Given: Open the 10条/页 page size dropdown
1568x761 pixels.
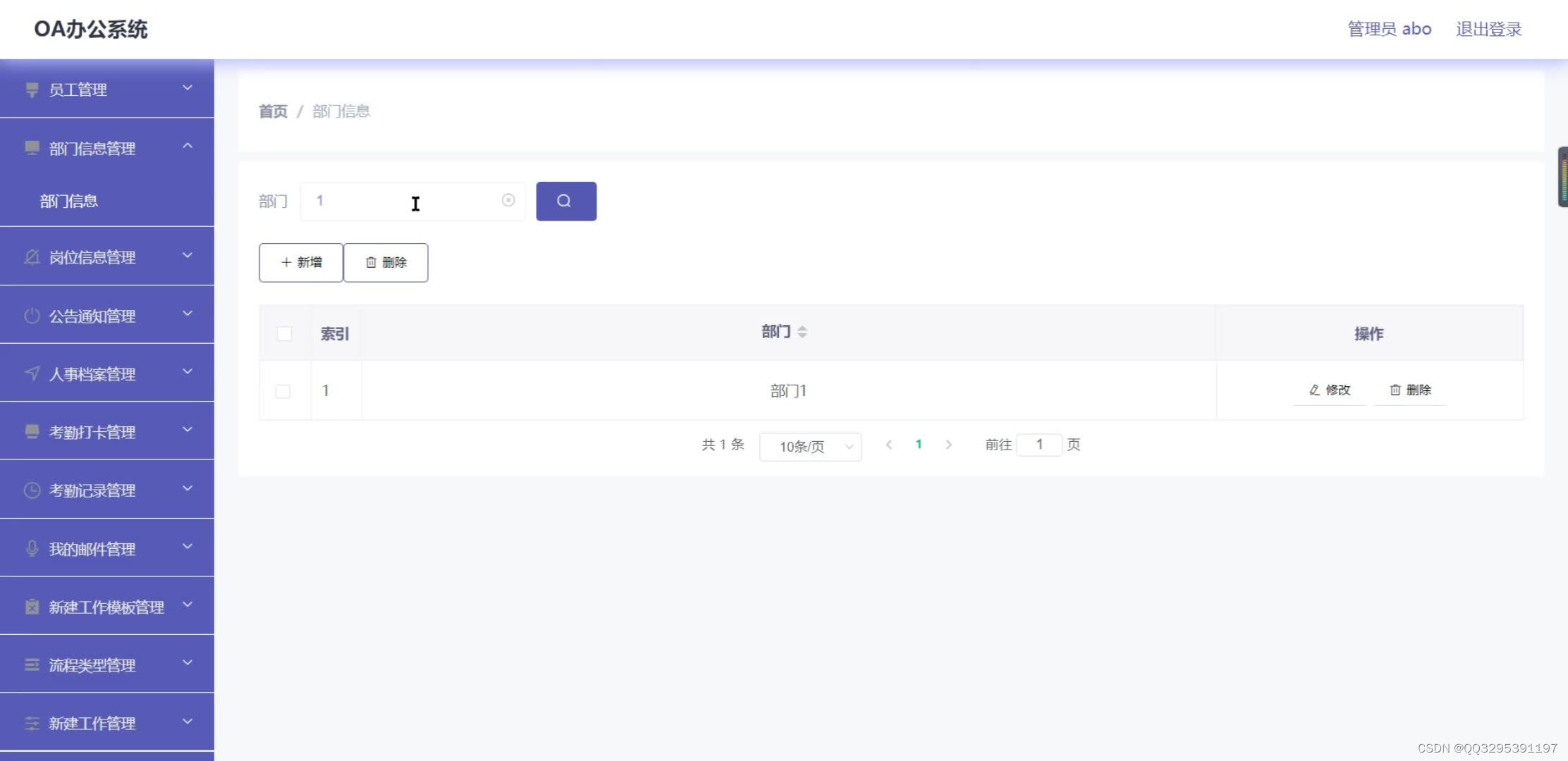Looking at the screenshot, I should click(x=809, y=446).
